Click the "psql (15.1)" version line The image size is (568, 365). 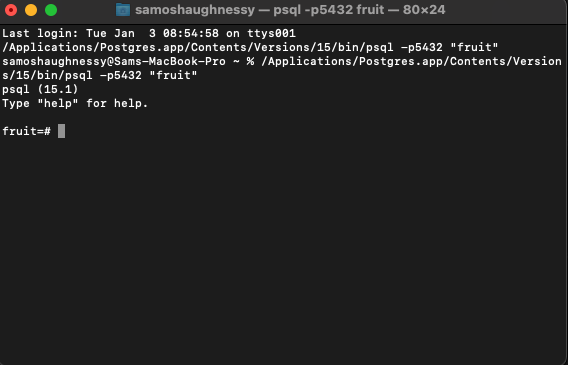point(40,89)
